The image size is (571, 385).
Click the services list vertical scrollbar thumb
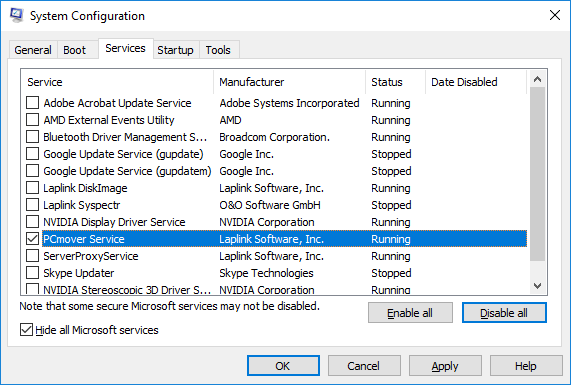click(537, 174)
